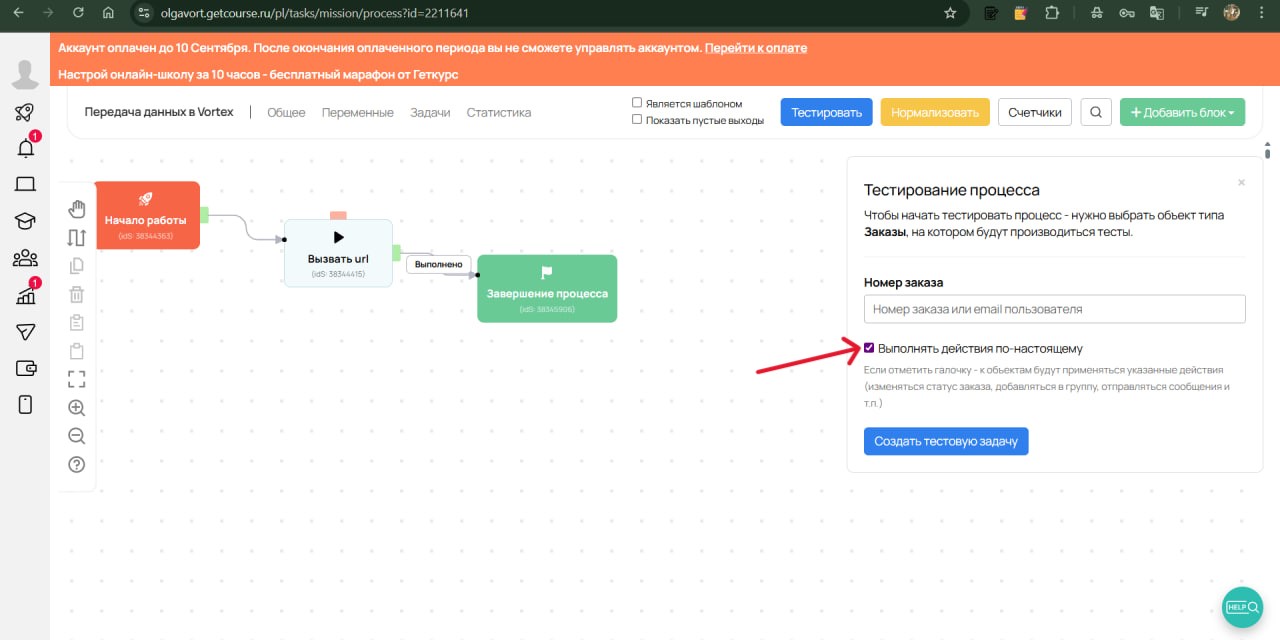Uncheck 'Выполнять действия по-настоящему' checkbox

(869, 348)
